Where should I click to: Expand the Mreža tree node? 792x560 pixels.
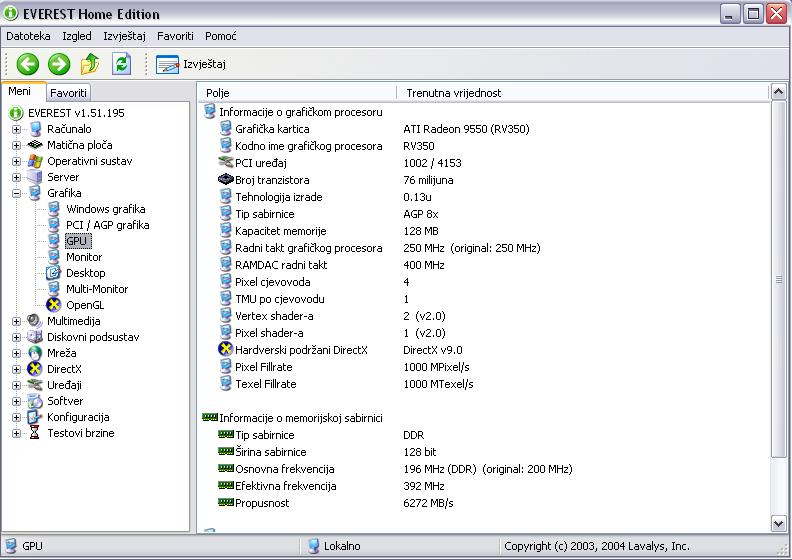pyautogui.click(x=16, y=353)
